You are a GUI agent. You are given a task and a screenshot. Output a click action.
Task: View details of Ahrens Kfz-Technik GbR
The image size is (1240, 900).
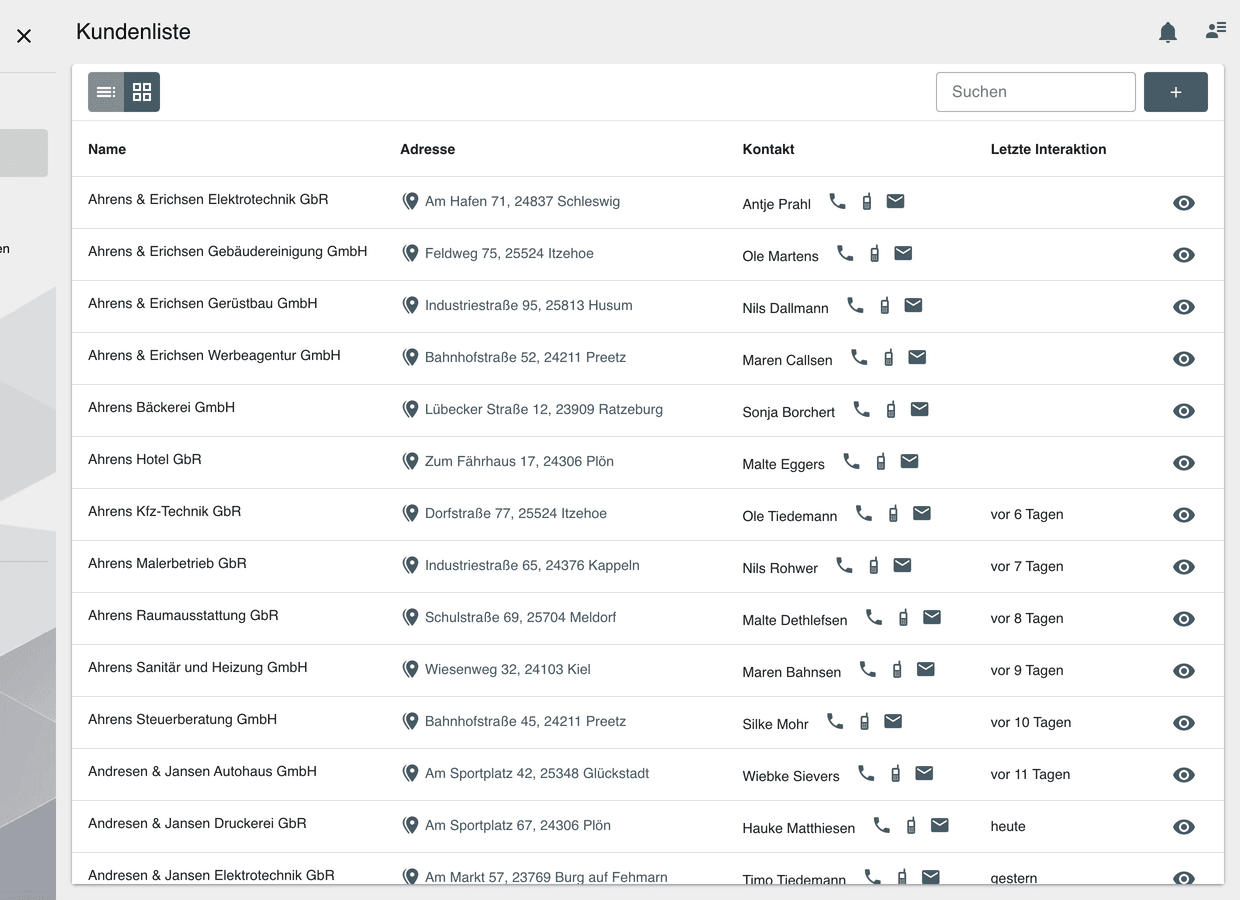pos(1184,515)
